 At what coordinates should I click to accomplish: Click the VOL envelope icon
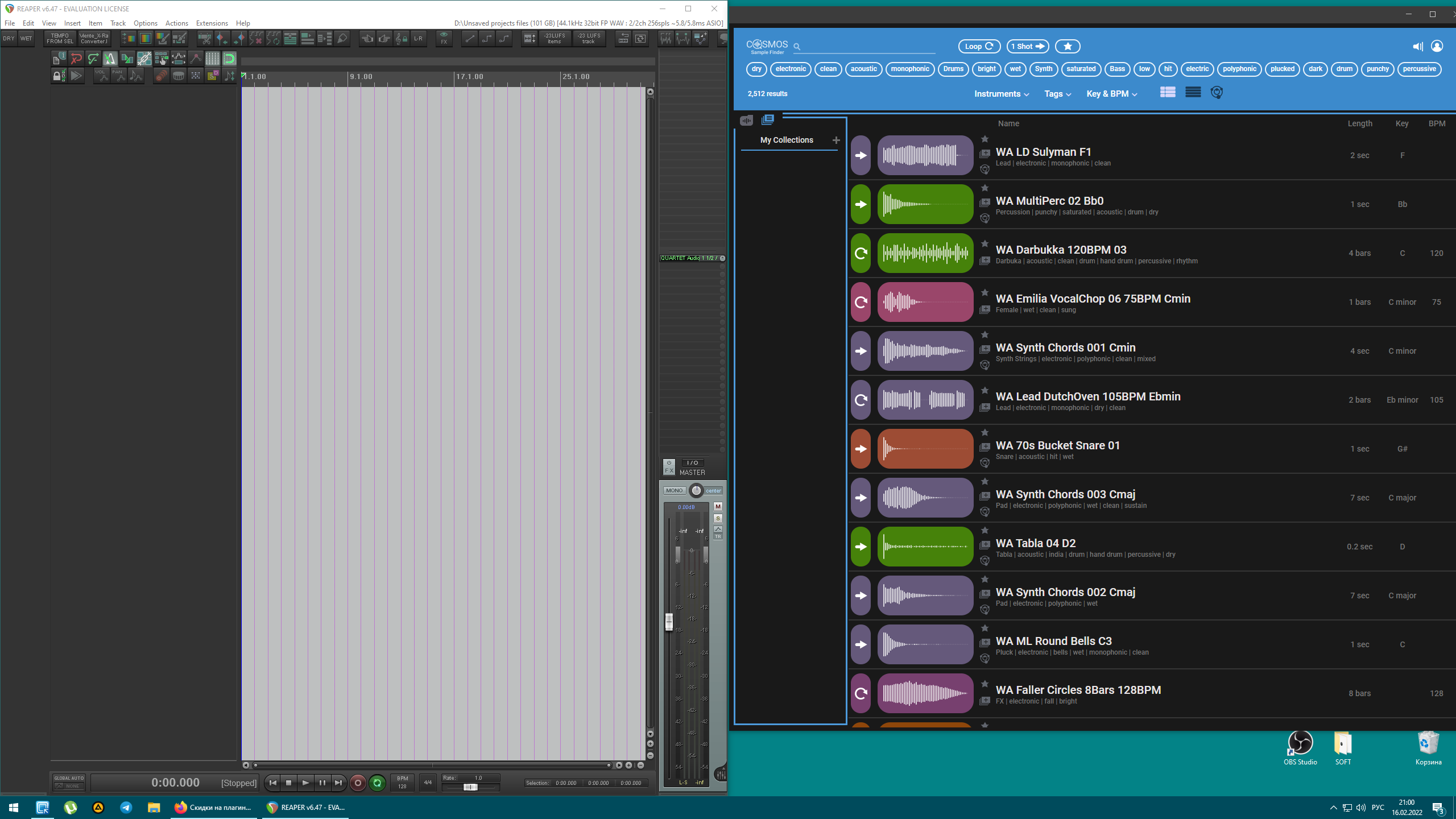point(101,76)
